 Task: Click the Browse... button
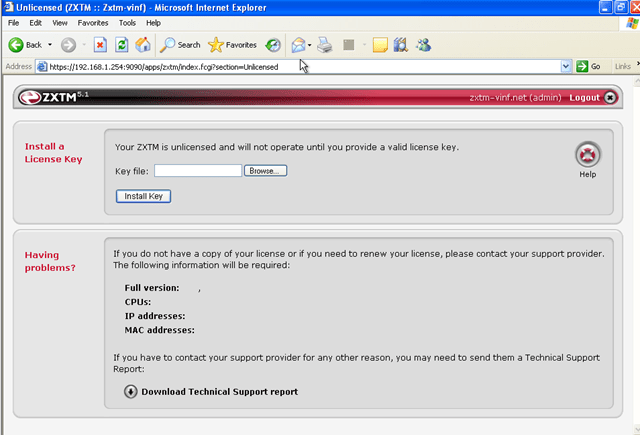tap(265, 171)
